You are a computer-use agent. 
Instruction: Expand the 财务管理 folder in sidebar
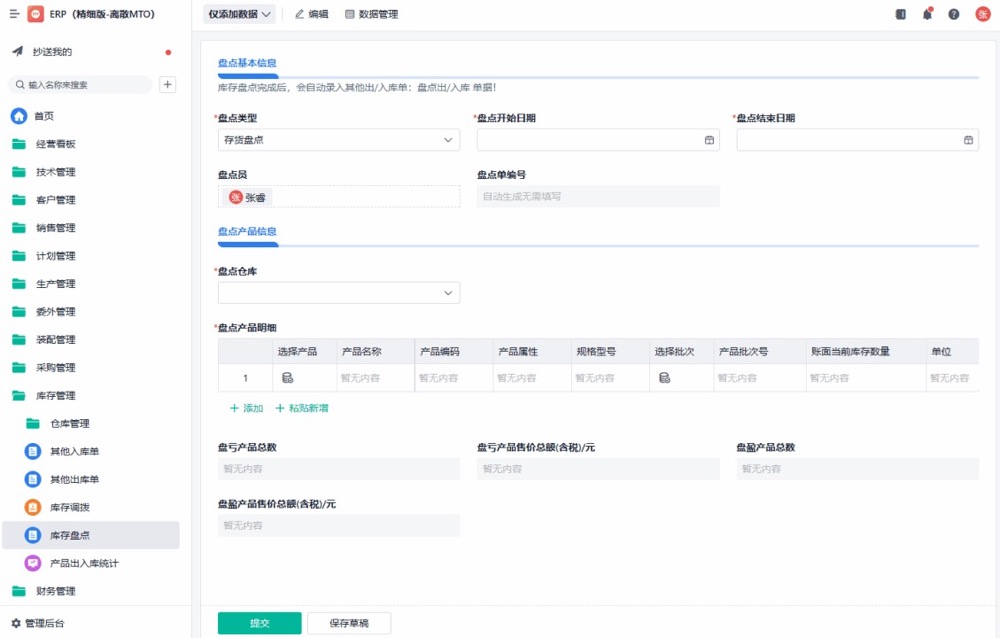tap(55, 591)
